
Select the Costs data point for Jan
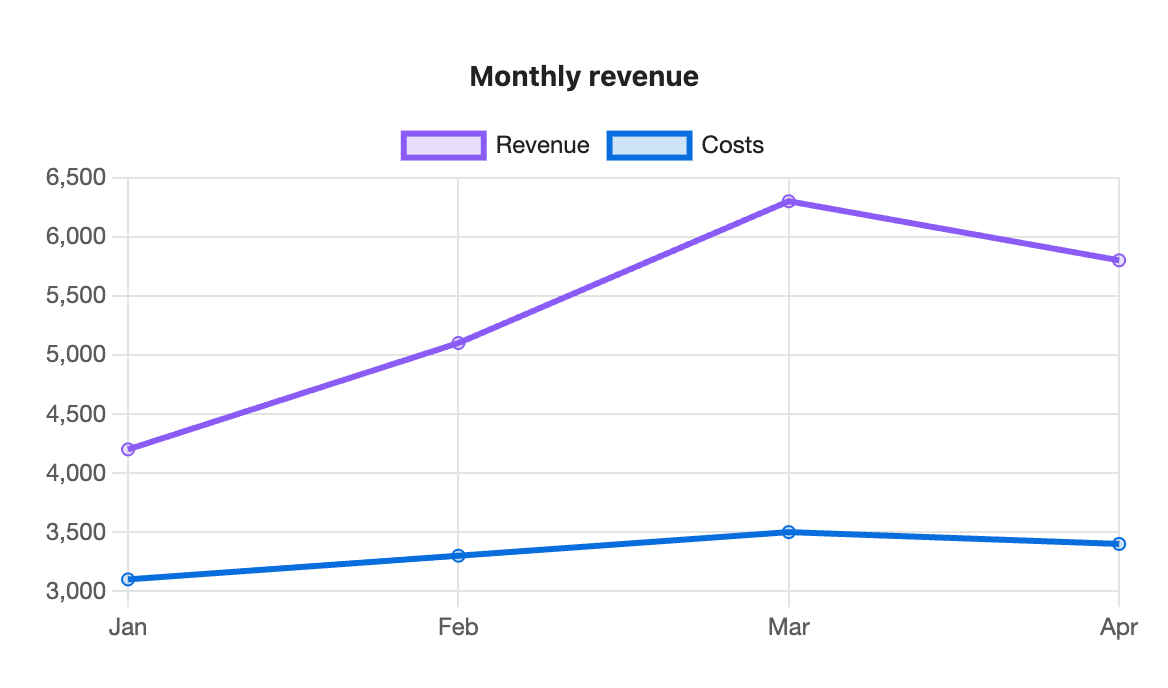pos(128,579)
